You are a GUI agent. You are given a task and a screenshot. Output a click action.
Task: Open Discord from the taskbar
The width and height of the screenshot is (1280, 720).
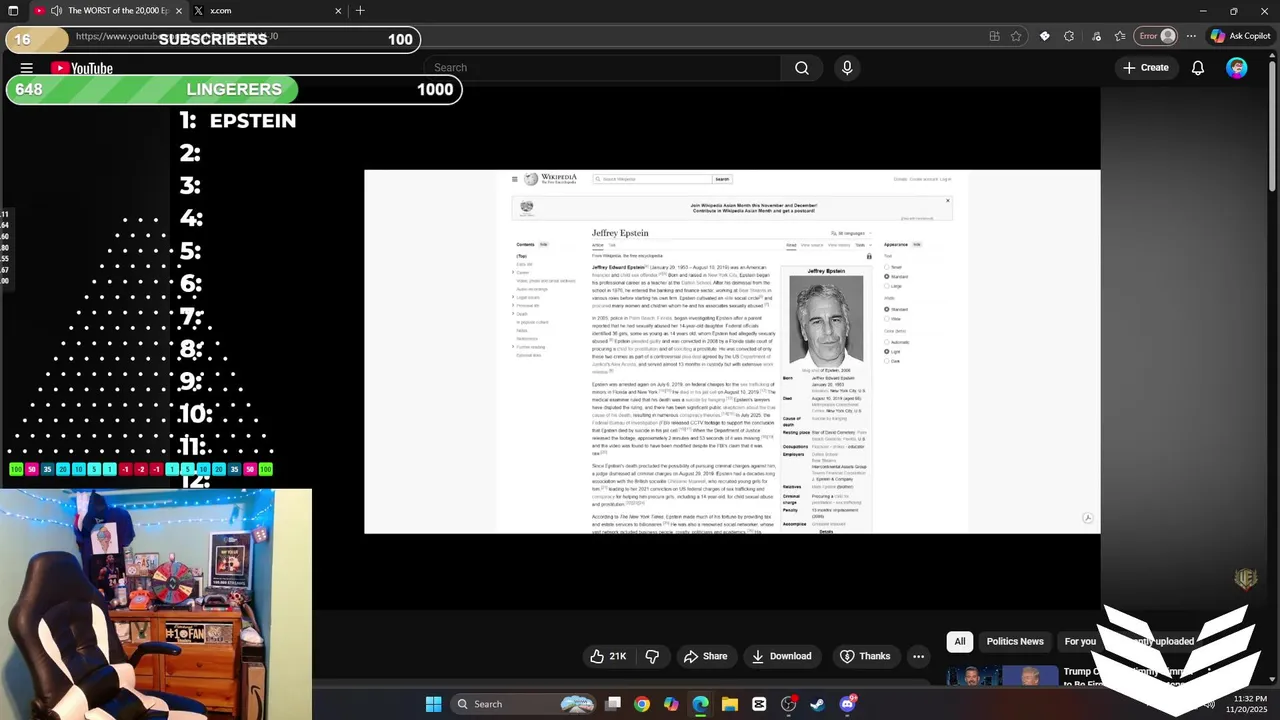tap(847, 704)
